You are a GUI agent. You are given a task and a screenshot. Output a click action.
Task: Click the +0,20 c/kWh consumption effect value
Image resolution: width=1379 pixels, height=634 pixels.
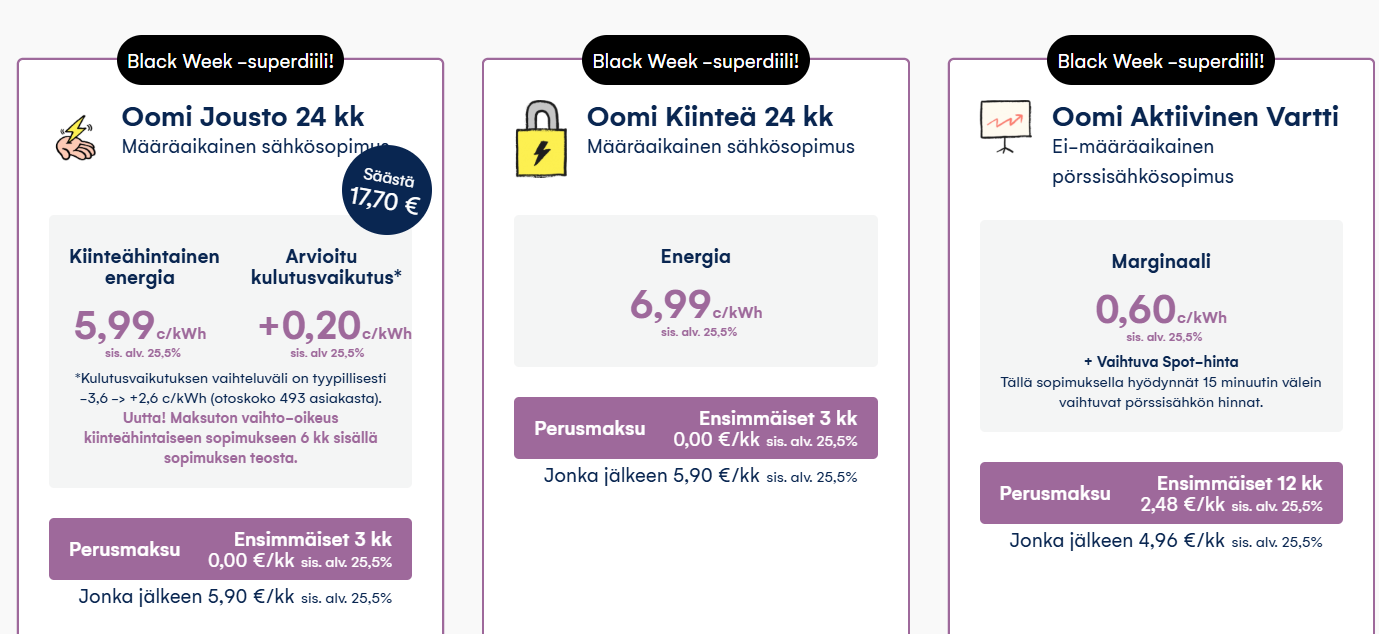point(334,325)
